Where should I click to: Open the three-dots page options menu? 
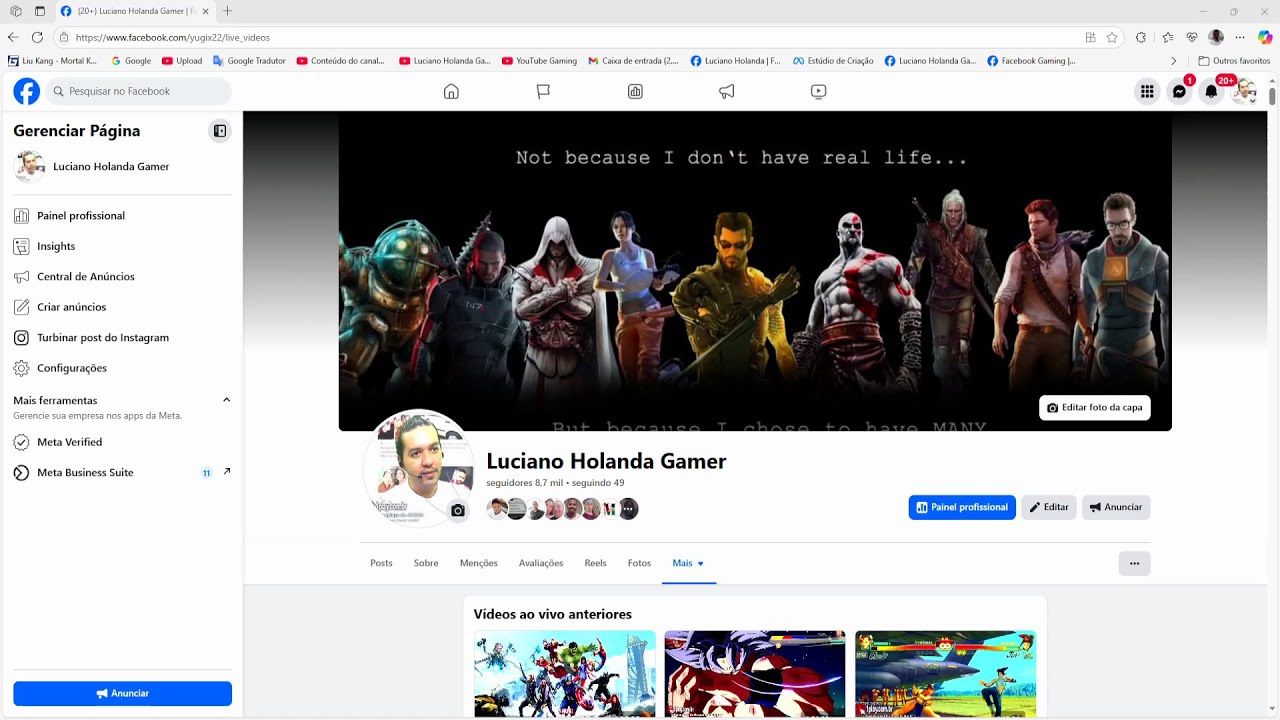click(1134, 563)
